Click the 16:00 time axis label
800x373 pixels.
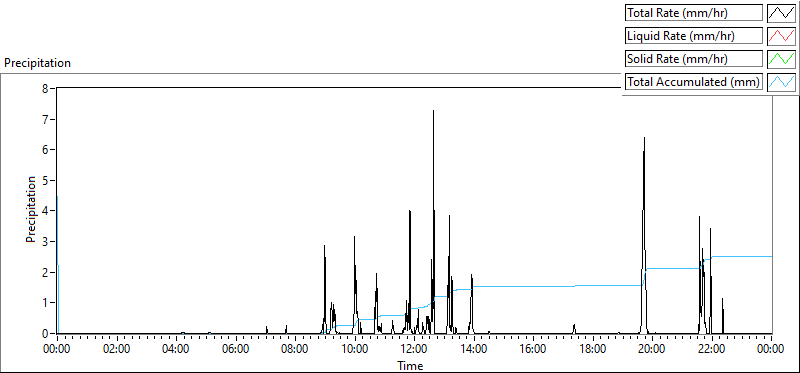pyautogui.click(x=533, y=349)
